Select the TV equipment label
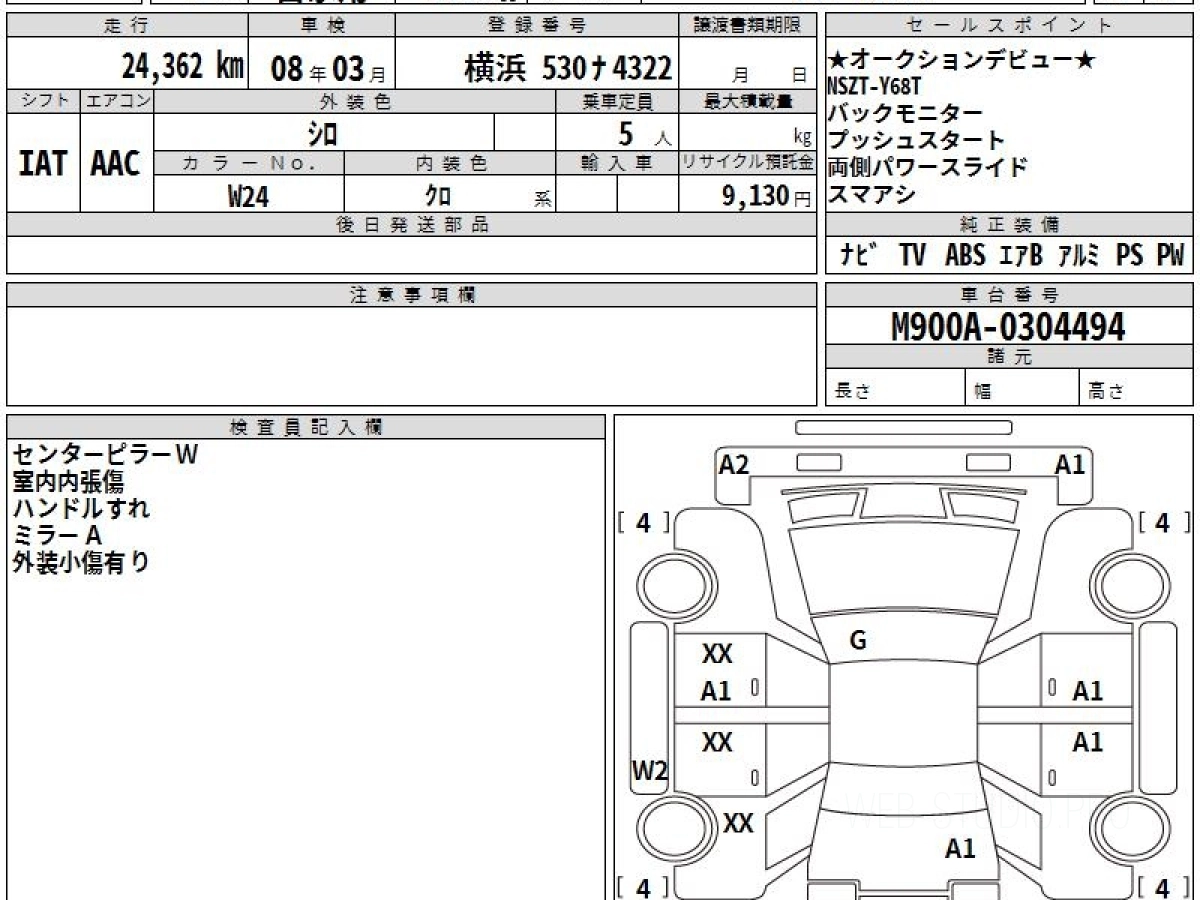The width and height of the screenshot is (1200, 900). pyautogui.click(x=912, y=256)
